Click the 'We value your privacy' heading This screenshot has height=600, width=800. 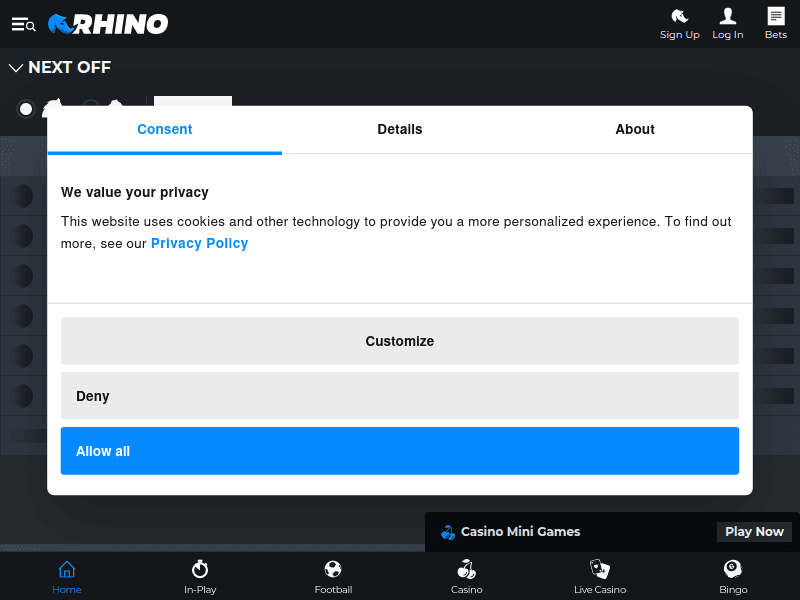(135, 192)
